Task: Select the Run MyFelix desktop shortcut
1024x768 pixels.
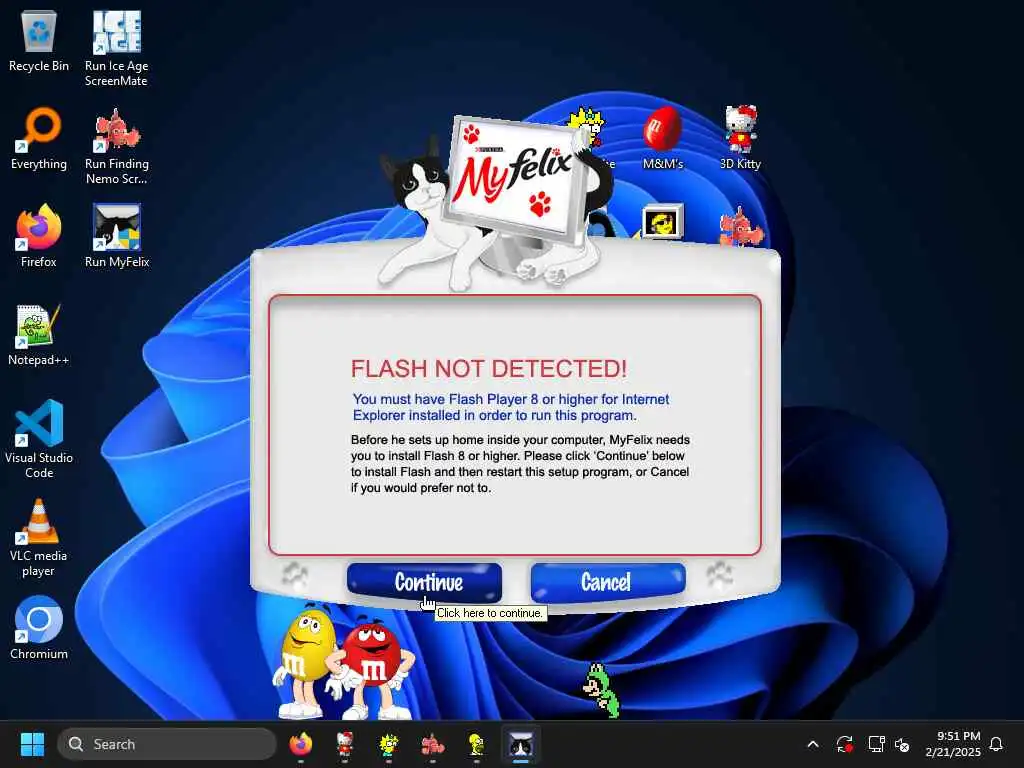Action: click(116, 236)
